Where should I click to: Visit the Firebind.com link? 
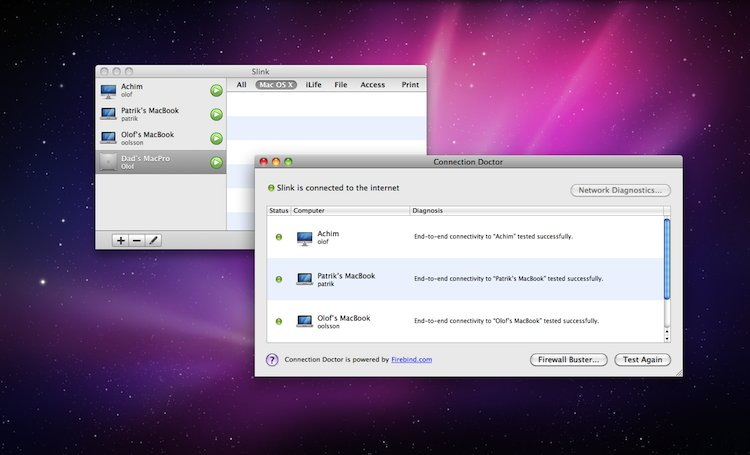(411, 360)
